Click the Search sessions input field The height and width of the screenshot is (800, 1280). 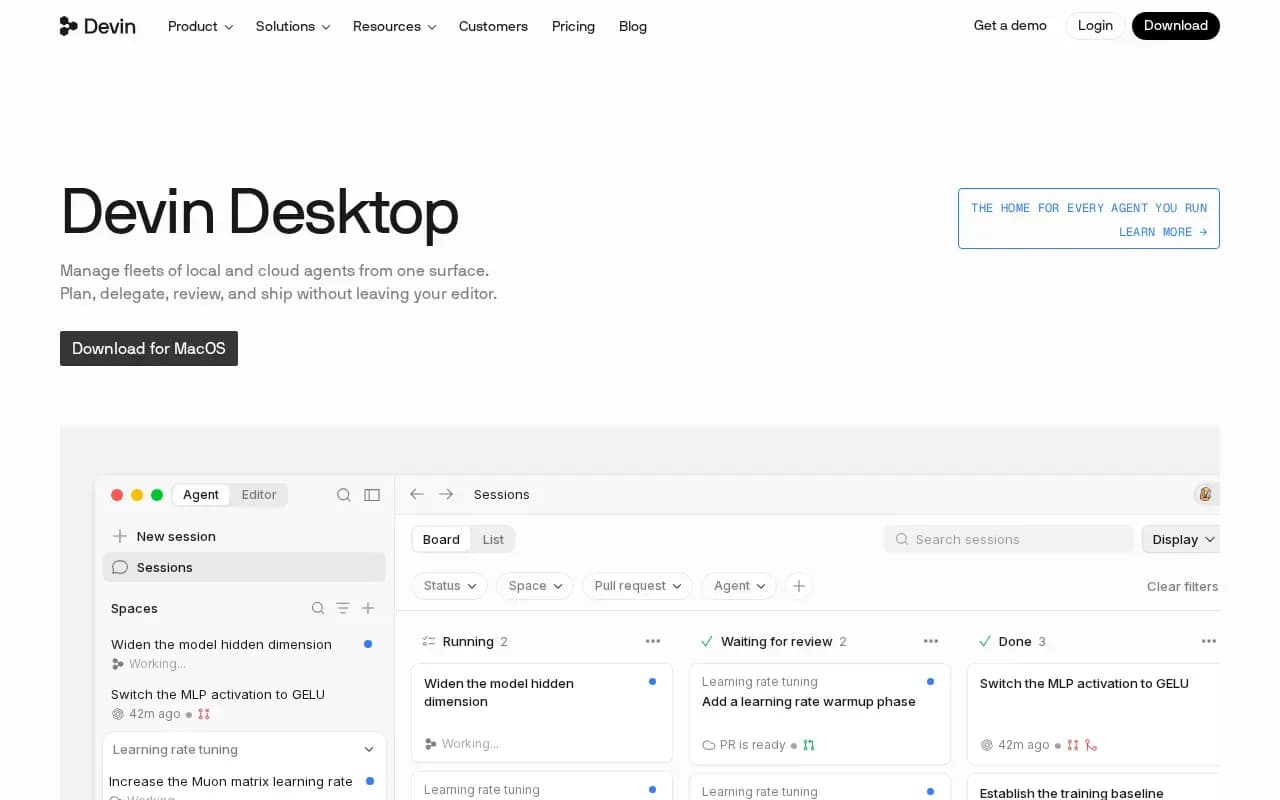click(1009, 539)
